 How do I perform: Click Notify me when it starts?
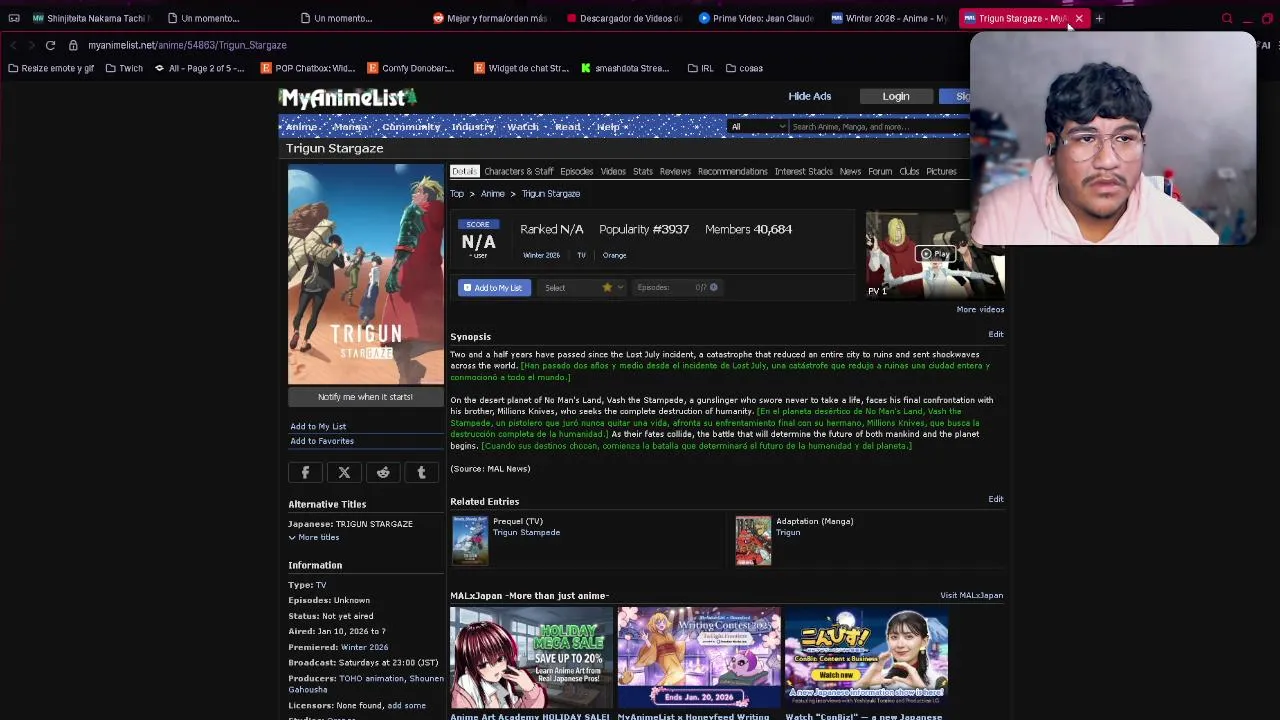[x=365, y=397]
